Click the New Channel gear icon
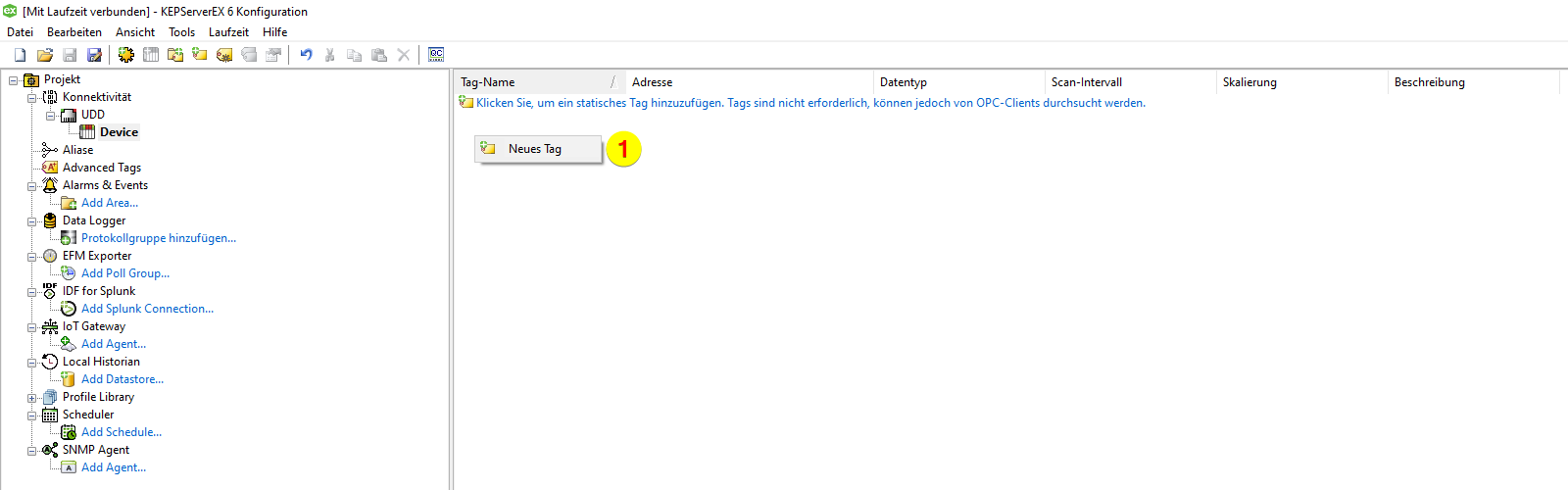 tap(126, 55)
